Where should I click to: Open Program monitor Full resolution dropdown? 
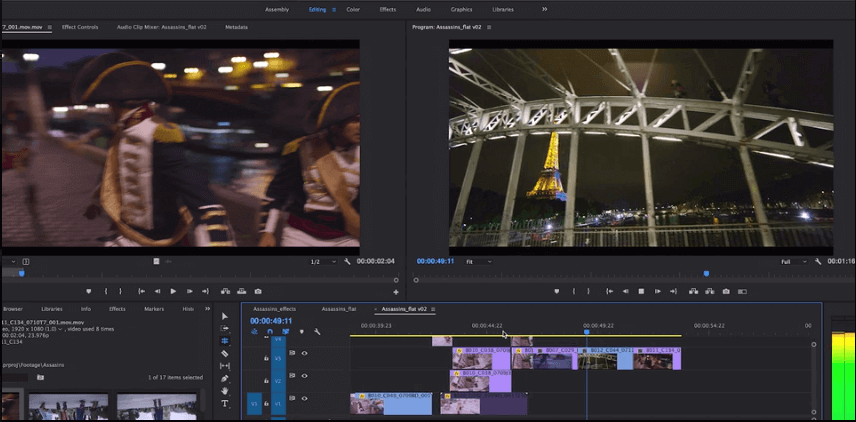pos(793,262)
